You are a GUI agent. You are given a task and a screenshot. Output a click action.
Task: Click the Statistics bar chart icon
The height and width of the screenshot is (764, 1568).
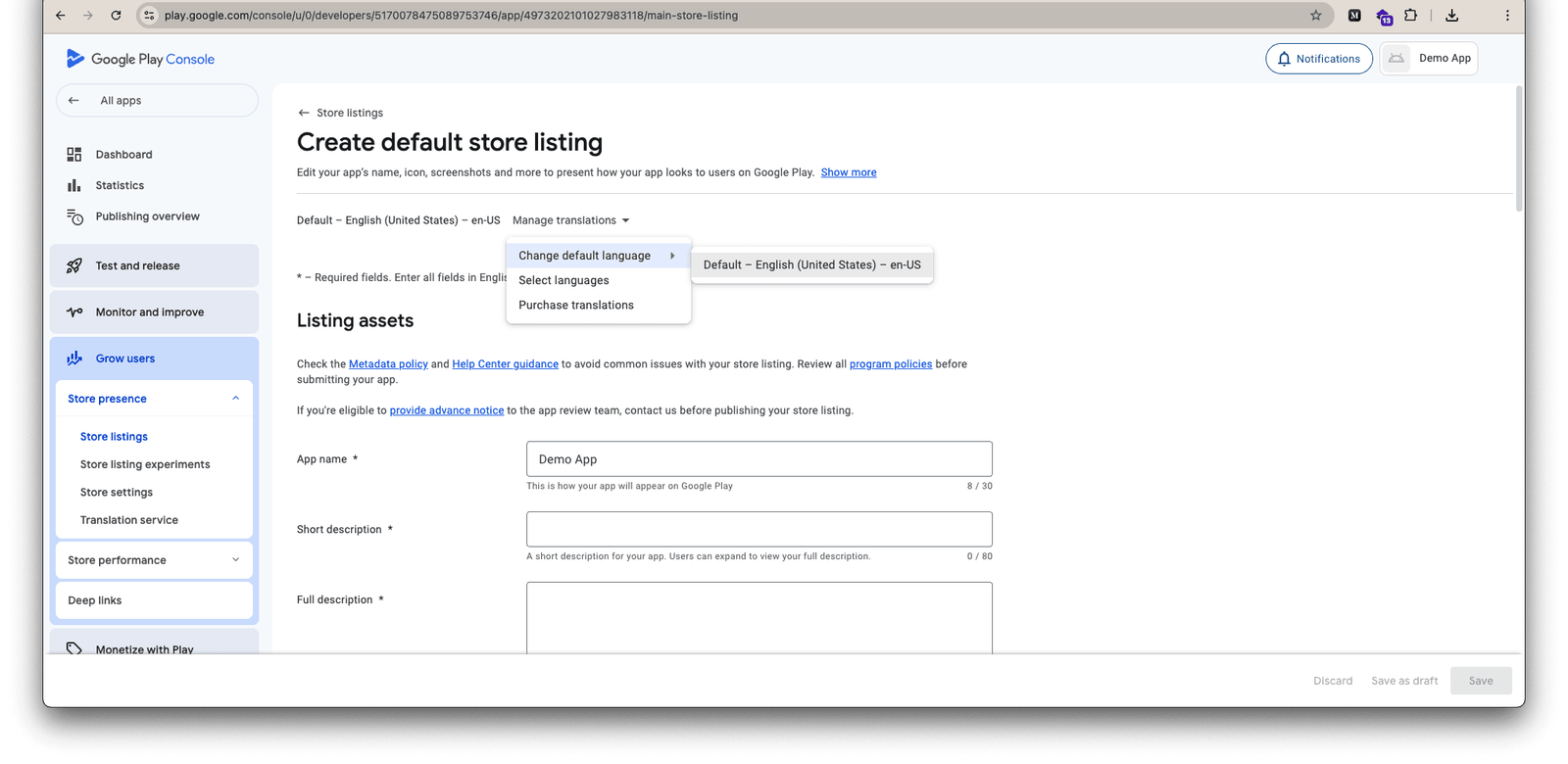click(74, 185)
